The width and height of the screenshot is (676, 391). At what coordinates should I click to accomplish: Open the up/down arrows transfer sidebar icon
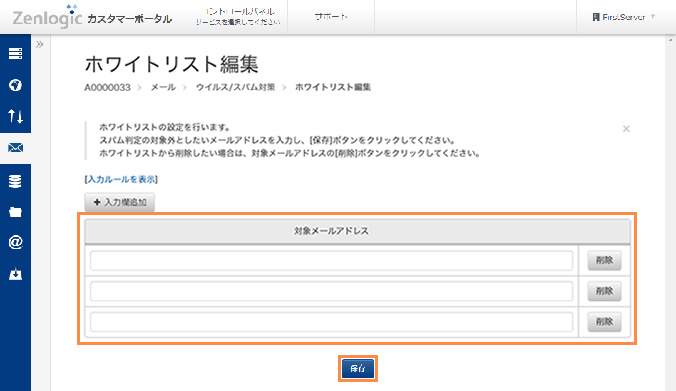click(x=15, y=116)
